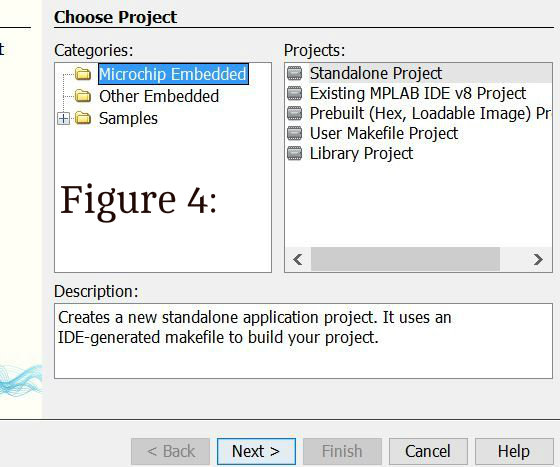Select the Microchip Embedded category
This screenshot has height=467, width=560.
pyautogui.click(x=173, y=74)
